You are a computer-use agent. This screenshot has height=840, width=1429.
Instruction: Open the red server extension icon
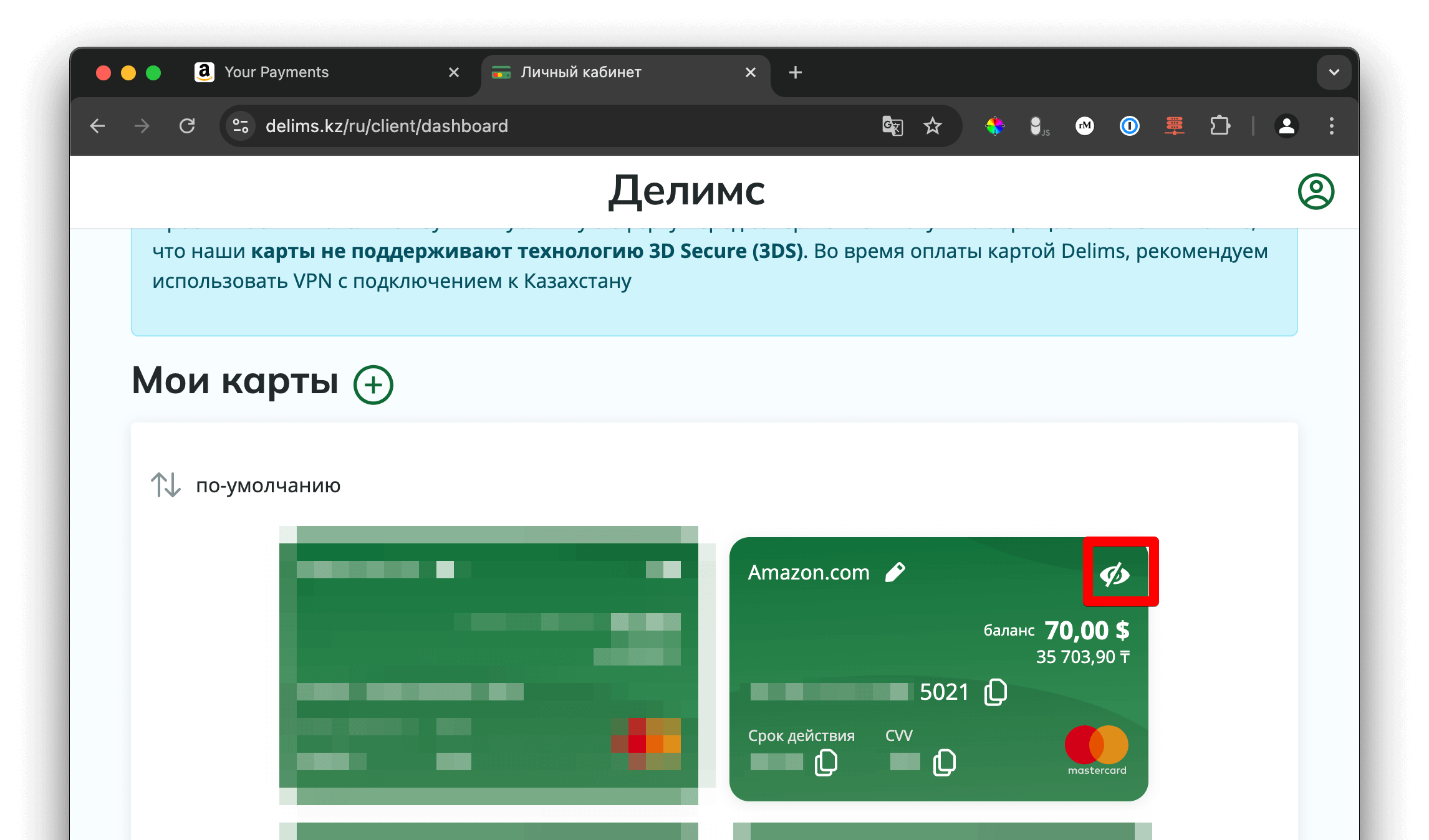coord(1175,126)
